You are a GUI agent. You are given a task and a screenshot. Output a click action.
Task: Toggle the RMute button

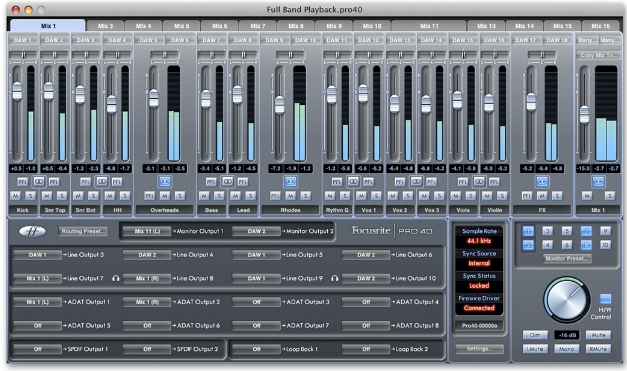click(598, 349)
